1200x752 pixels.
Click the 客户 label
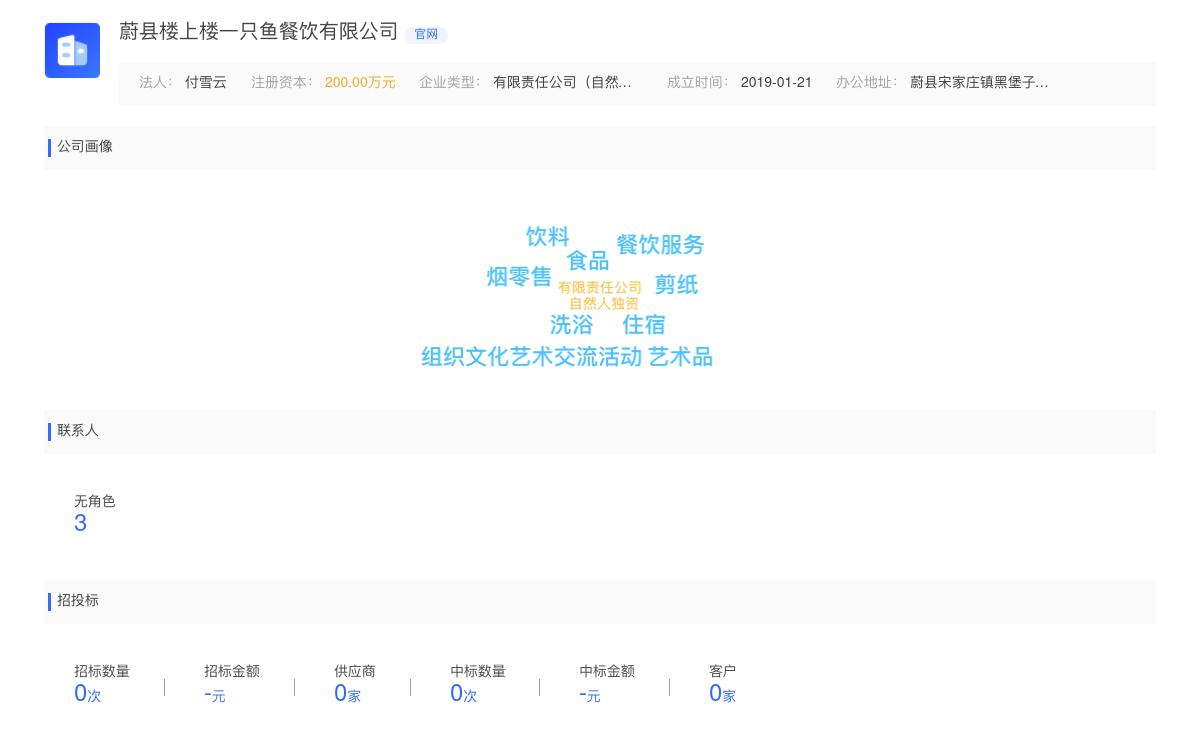click(723, 672)
